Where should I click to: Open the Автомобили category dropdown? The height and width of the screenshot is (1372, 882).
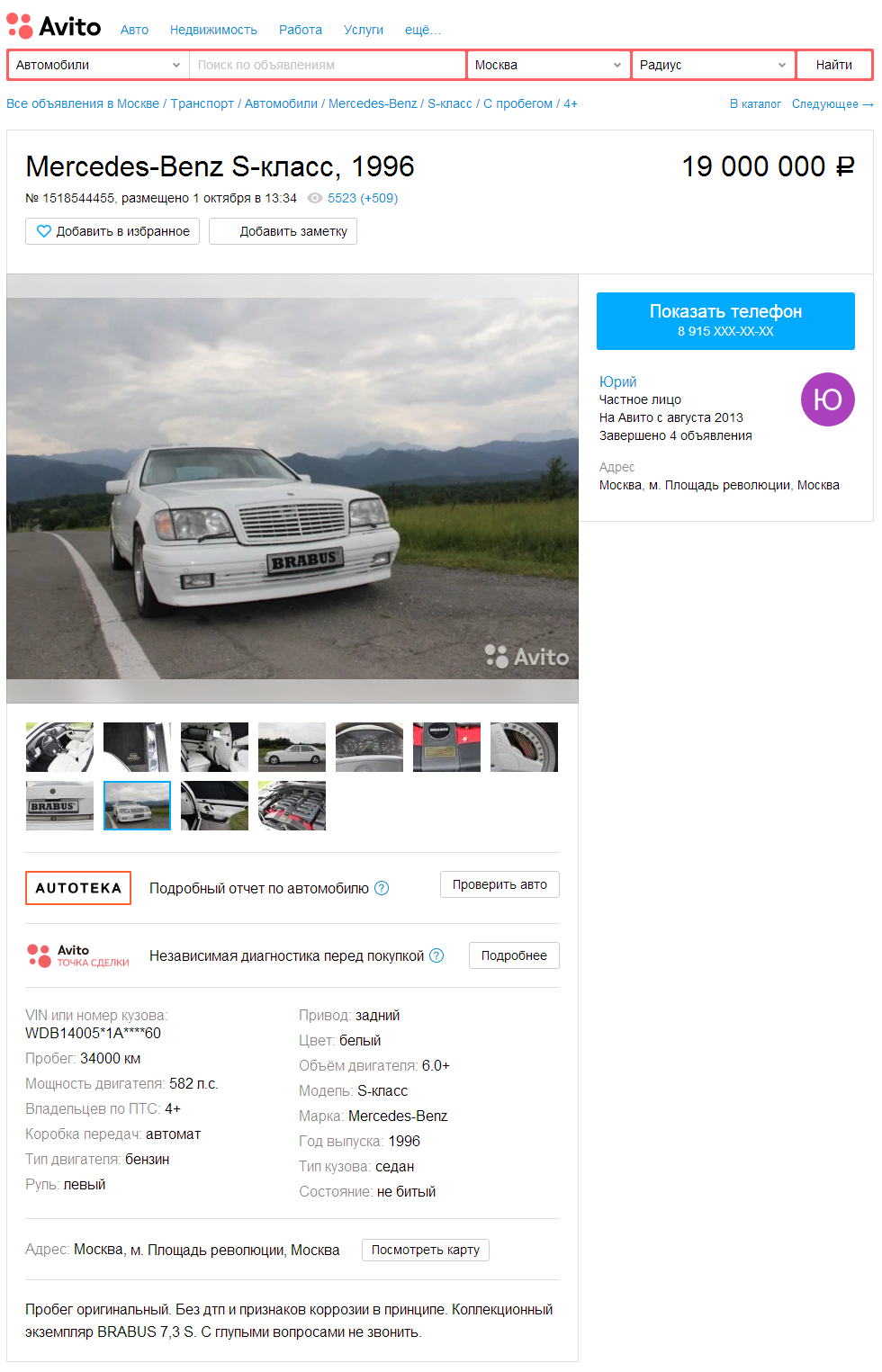coord(98,65)
